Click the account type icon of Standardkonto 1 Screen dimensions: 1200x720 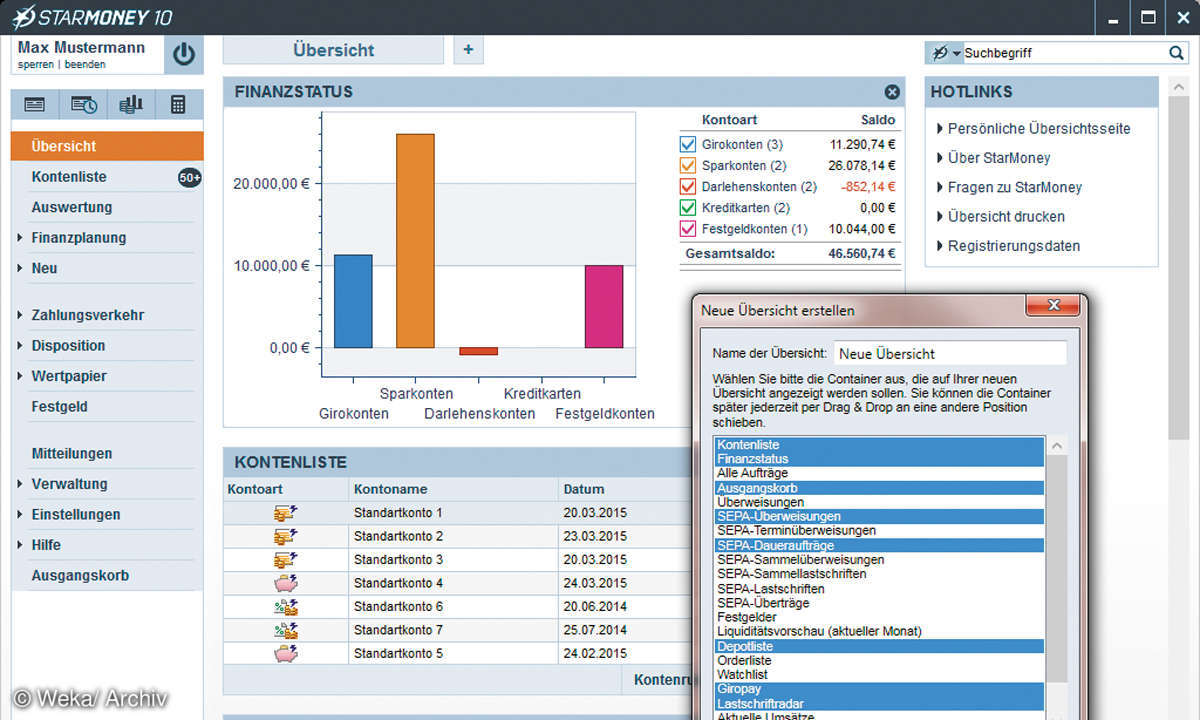[286, 513]
